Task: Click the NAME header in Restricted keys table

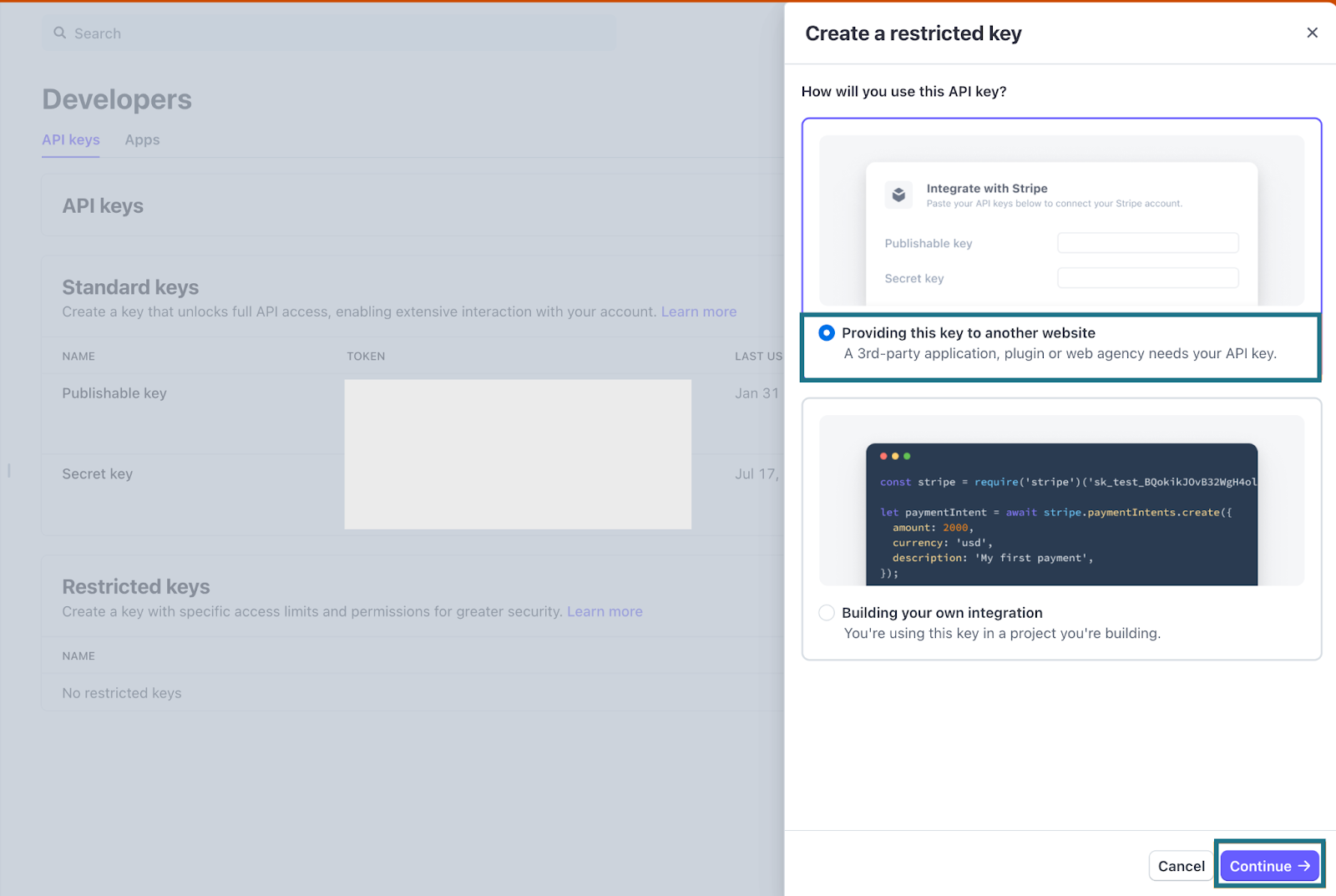Action: (78, 656)
